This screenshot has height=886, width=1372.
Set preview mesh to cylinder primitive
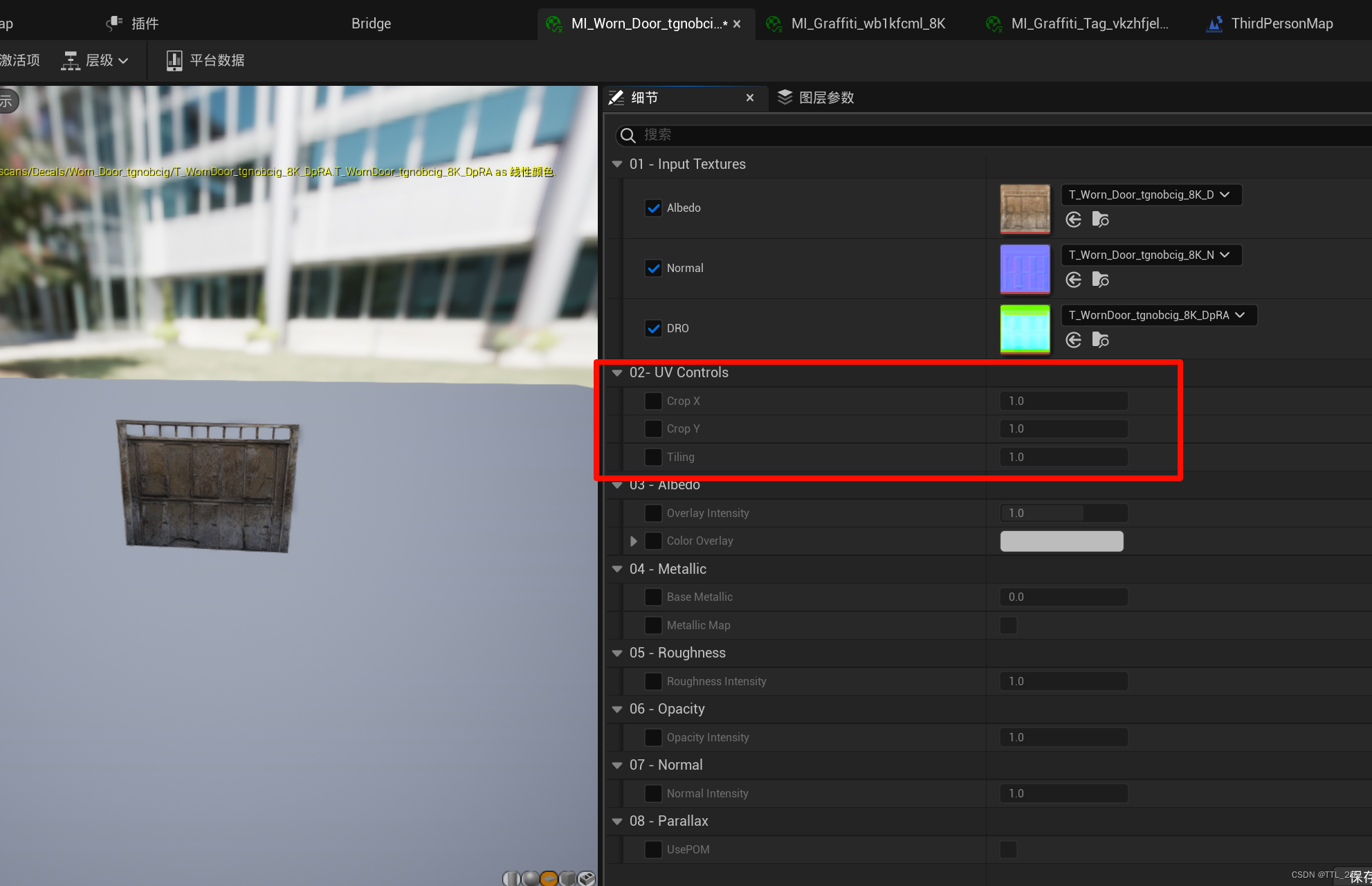511,878
